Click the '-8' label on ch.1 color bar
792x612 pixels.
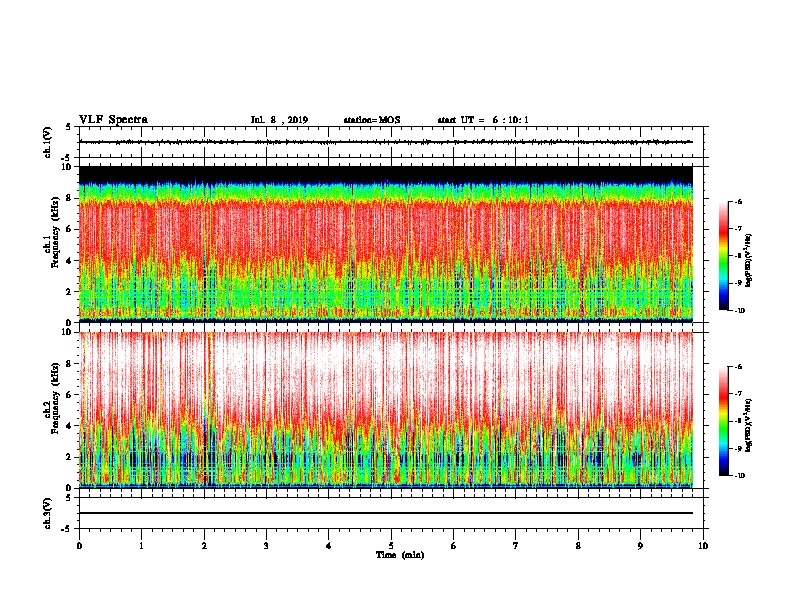738,256
